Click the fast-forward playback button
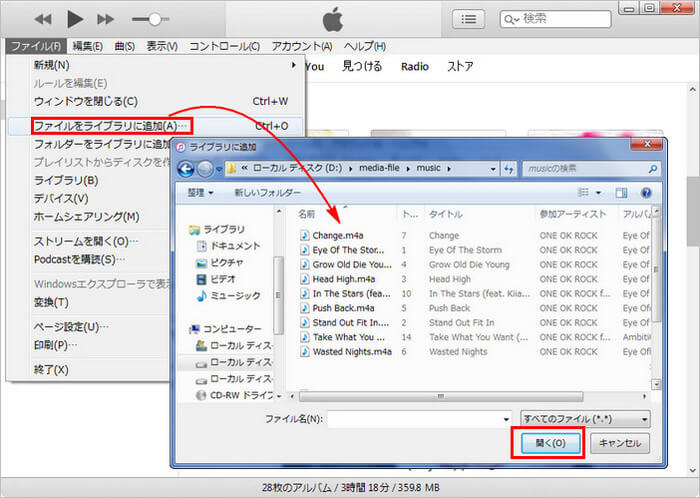Image resolution: width=700 pixels, height=498 pixels. pos(105,19)
